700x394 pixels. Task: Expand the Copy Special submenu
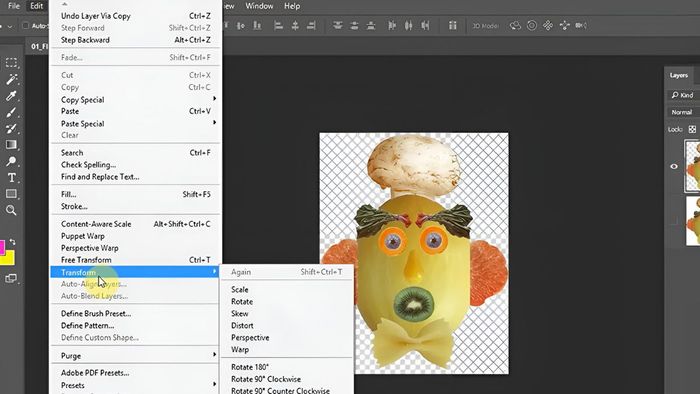[x=136, y=100]
